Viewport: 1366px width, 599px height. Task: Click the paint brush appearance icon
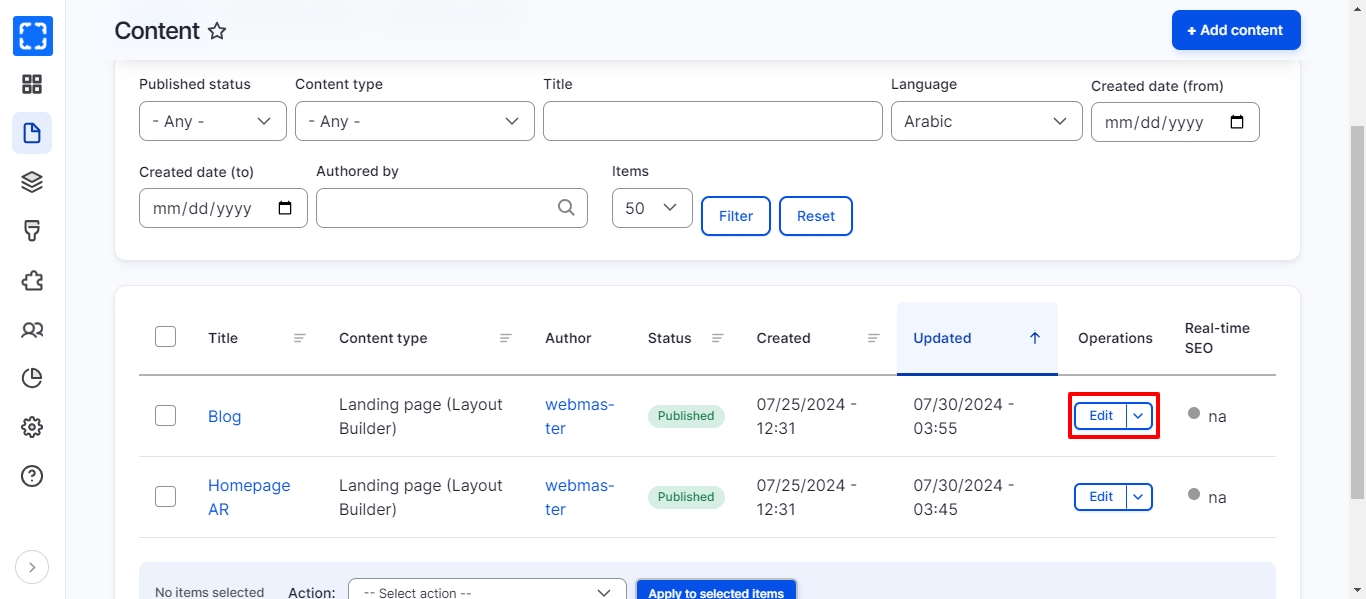(32, 231)
